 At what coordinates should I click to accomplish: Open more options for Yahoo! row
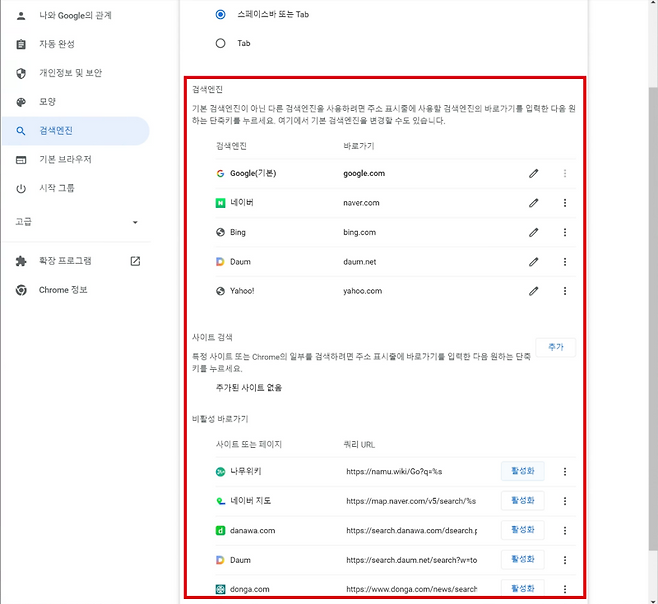pyautogui.click(x=565, y=291)
